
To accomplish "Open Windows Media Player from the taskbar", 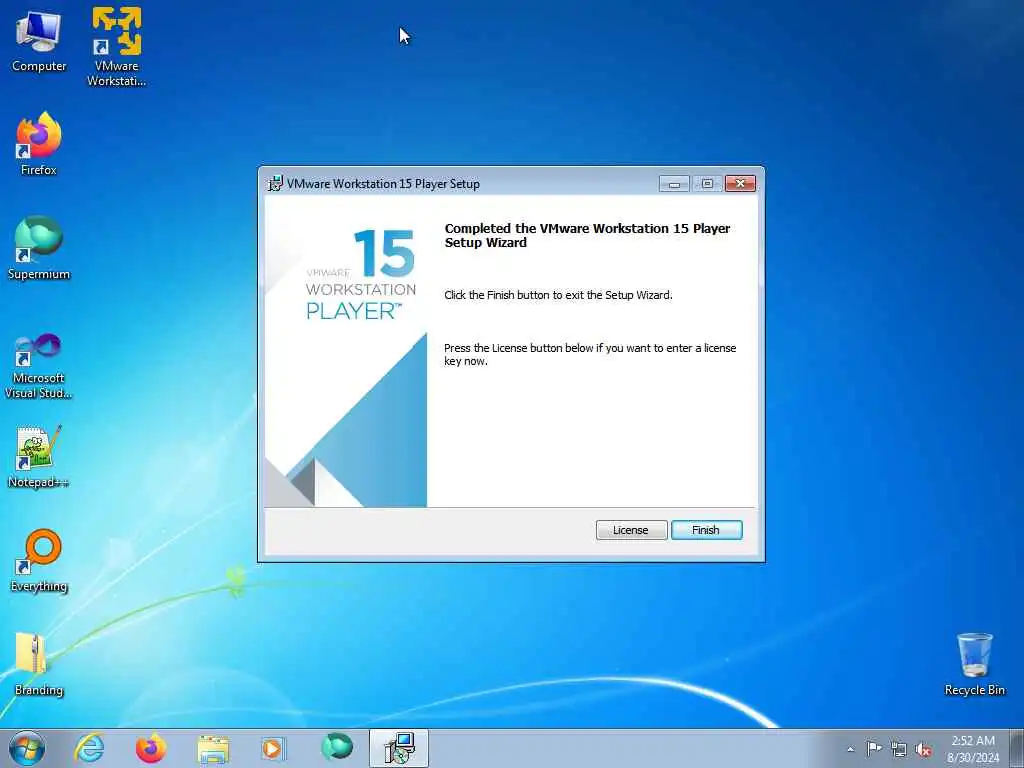I will (274, 748).
